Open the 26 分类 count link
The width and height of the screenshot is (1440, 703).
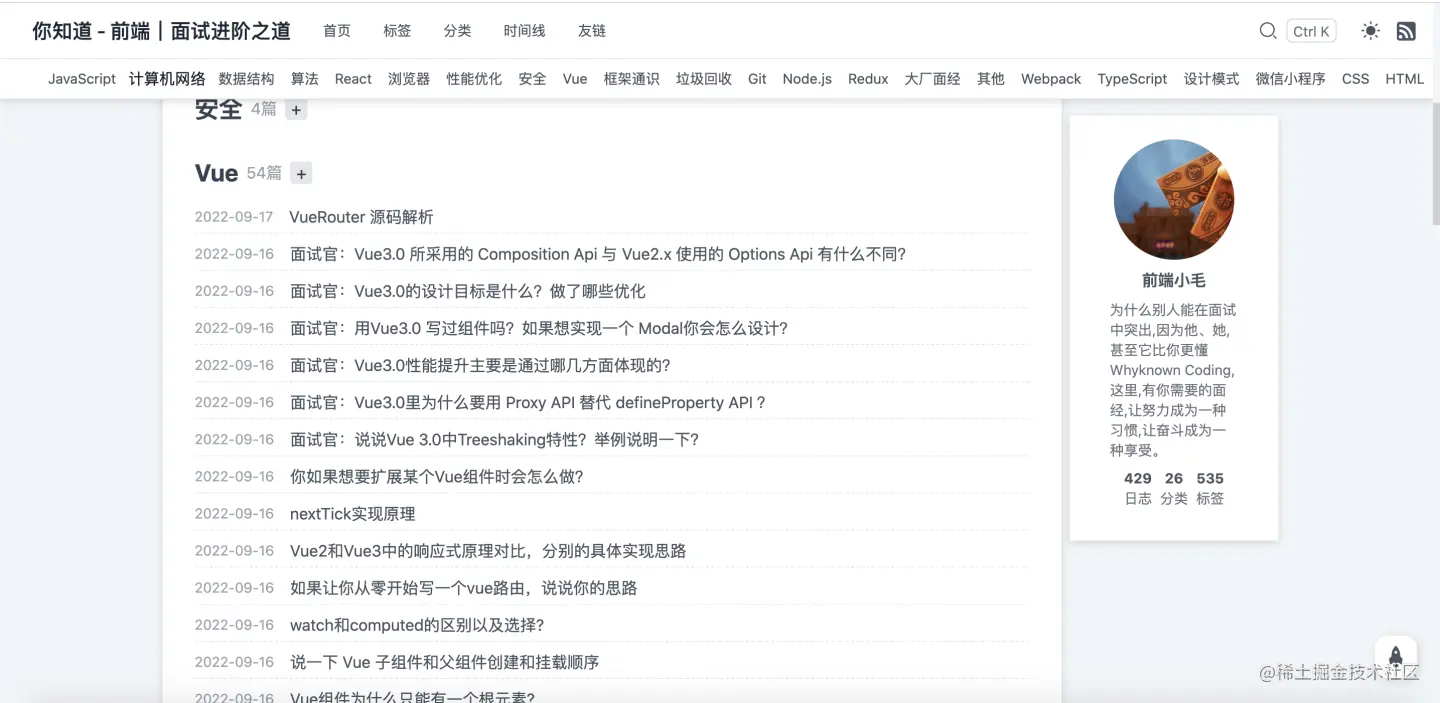coord(1174,488)
